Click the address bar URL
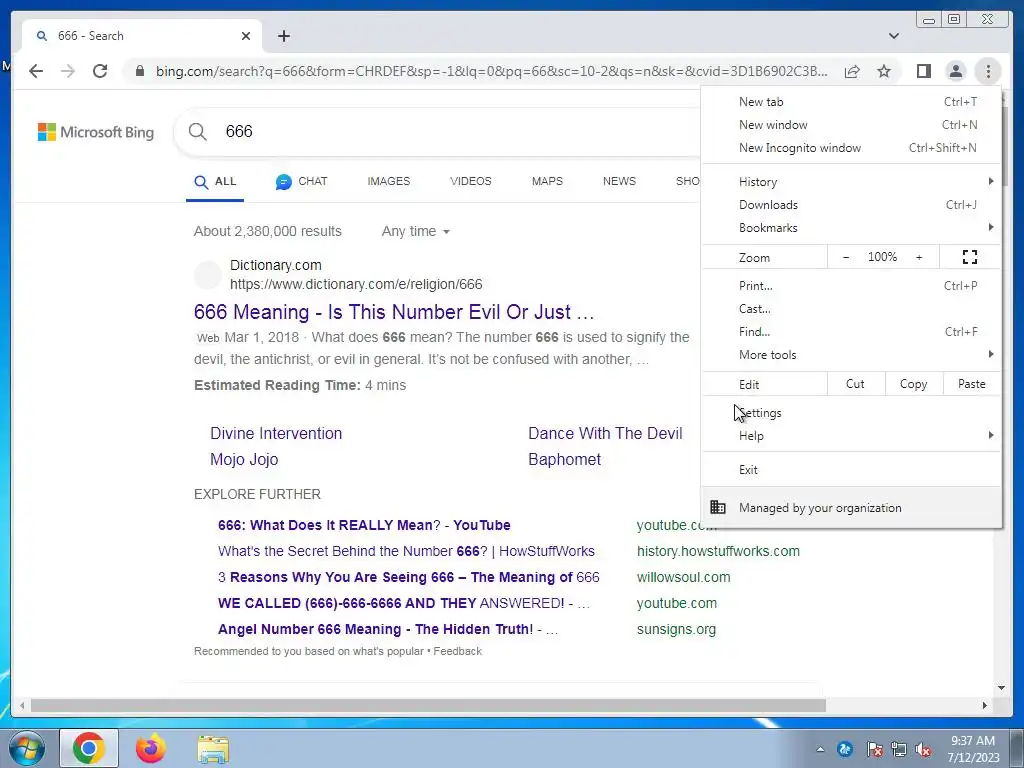The width and height of the screenshot is (1024, 768). tap(491, 71)
